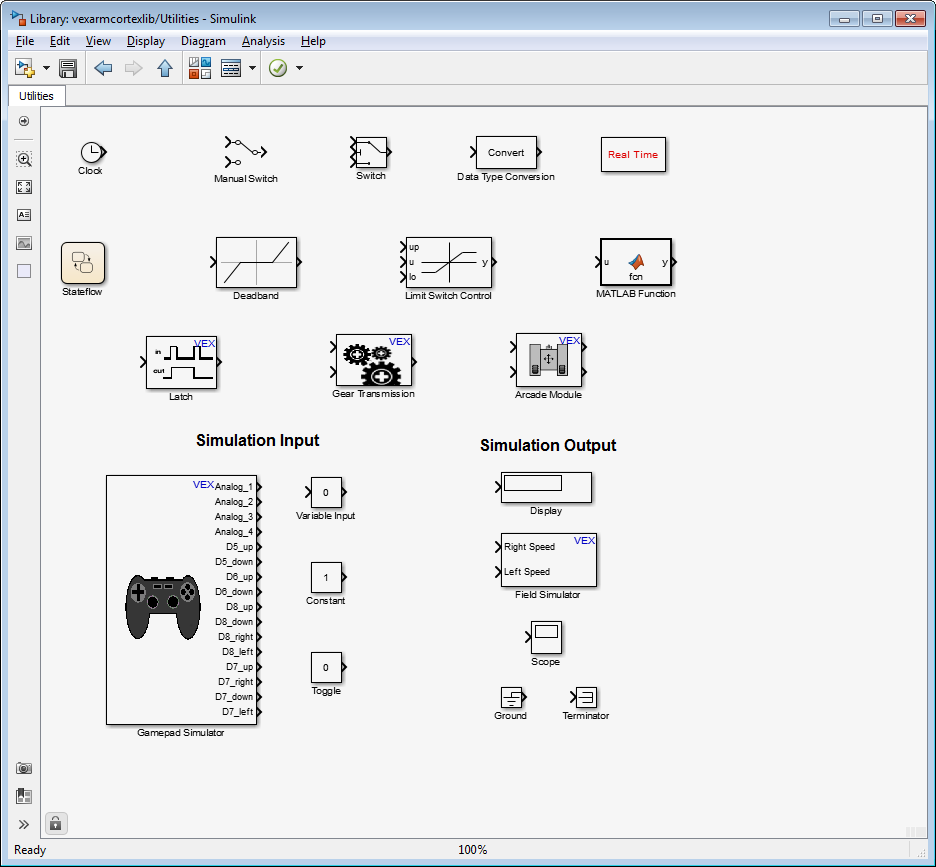Click the Up to Parent arrow
The width and height of the screenshot is (936, 867).
click(165, 68)
